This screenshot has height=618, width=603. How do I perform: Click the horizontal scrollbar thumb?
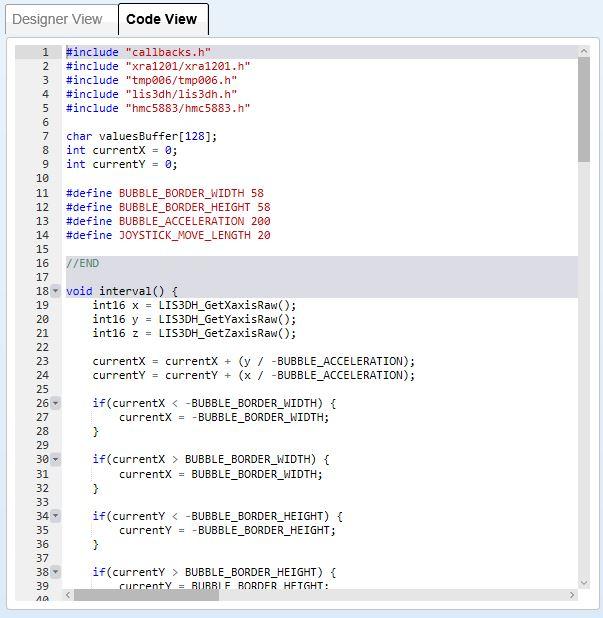coord(146,595)
